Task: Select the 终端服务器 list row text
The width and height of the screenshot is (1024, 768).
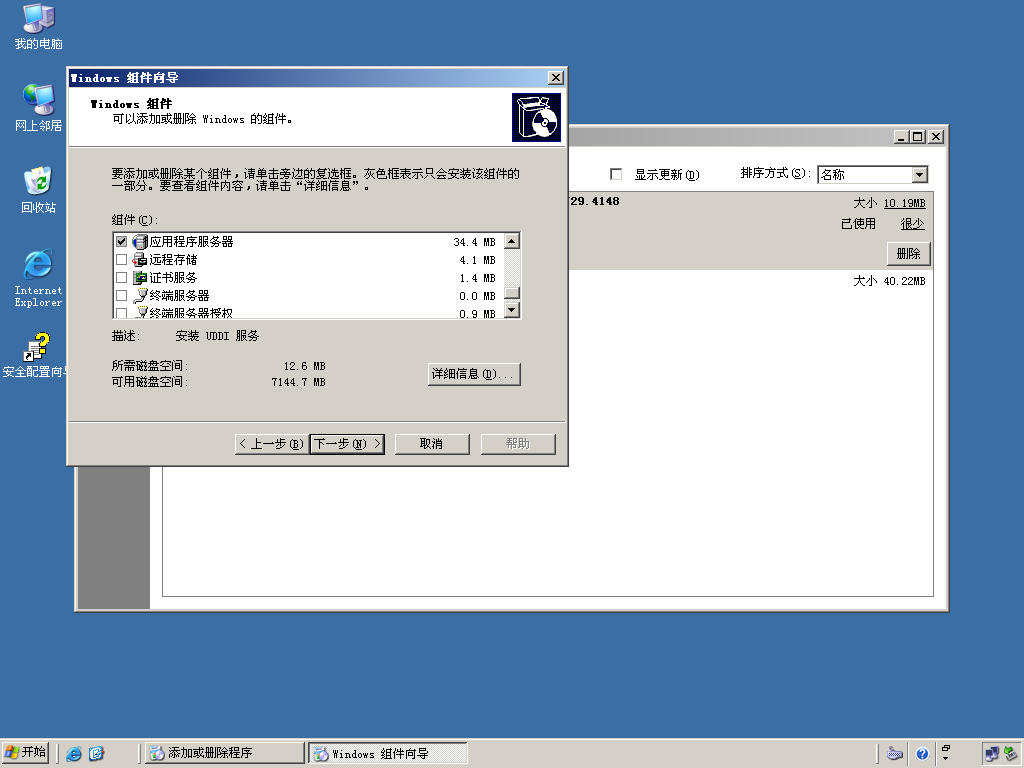Action: [179, 296]
